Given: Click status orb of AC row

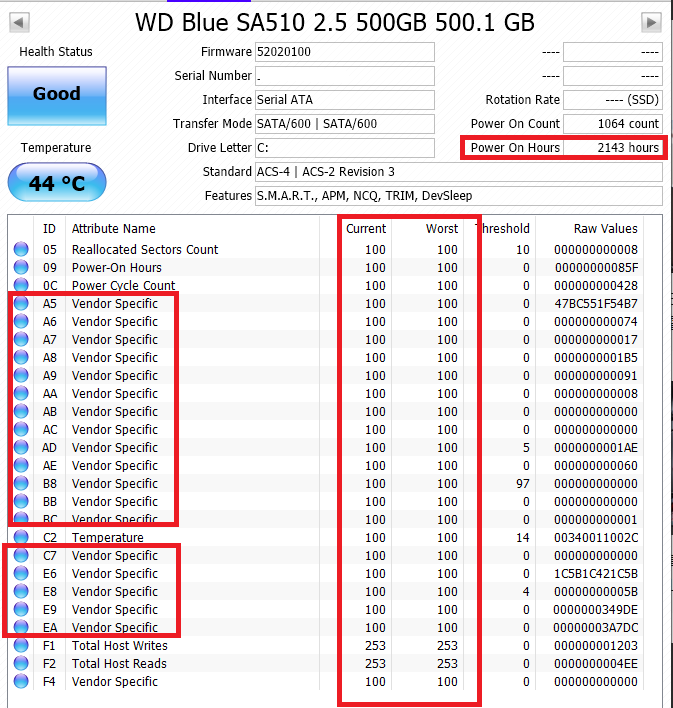Looking at the screenshot, I should coord(21,429).
